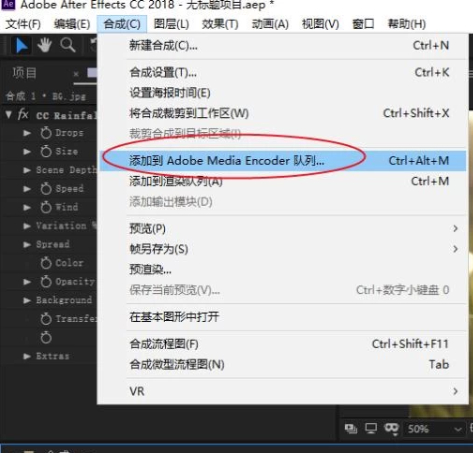
Task: Toggle stopwatch for Size property
Action: tap(46, 151)
